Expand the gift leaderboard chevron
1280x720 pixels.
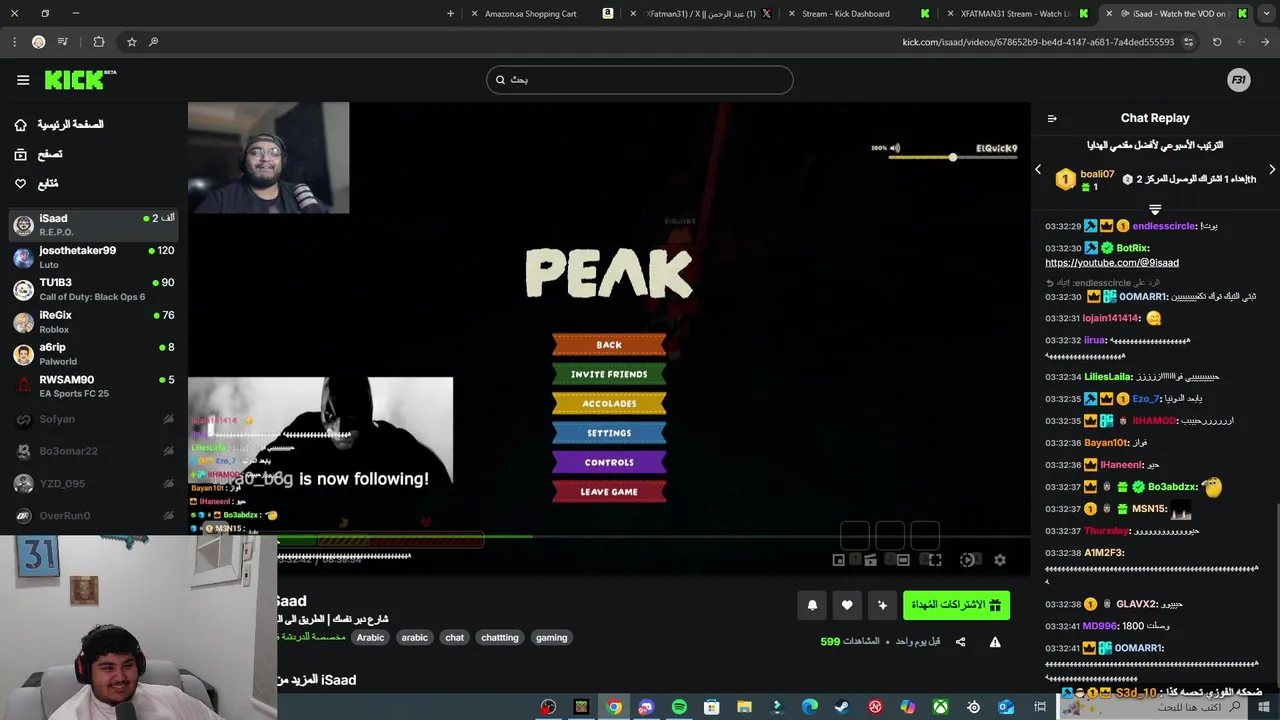(x=1155, y=209)
